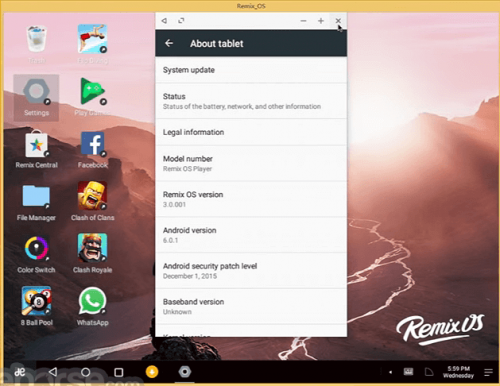Select Android security patch level row
Screen dimensions: 500x386
point(251,271)
